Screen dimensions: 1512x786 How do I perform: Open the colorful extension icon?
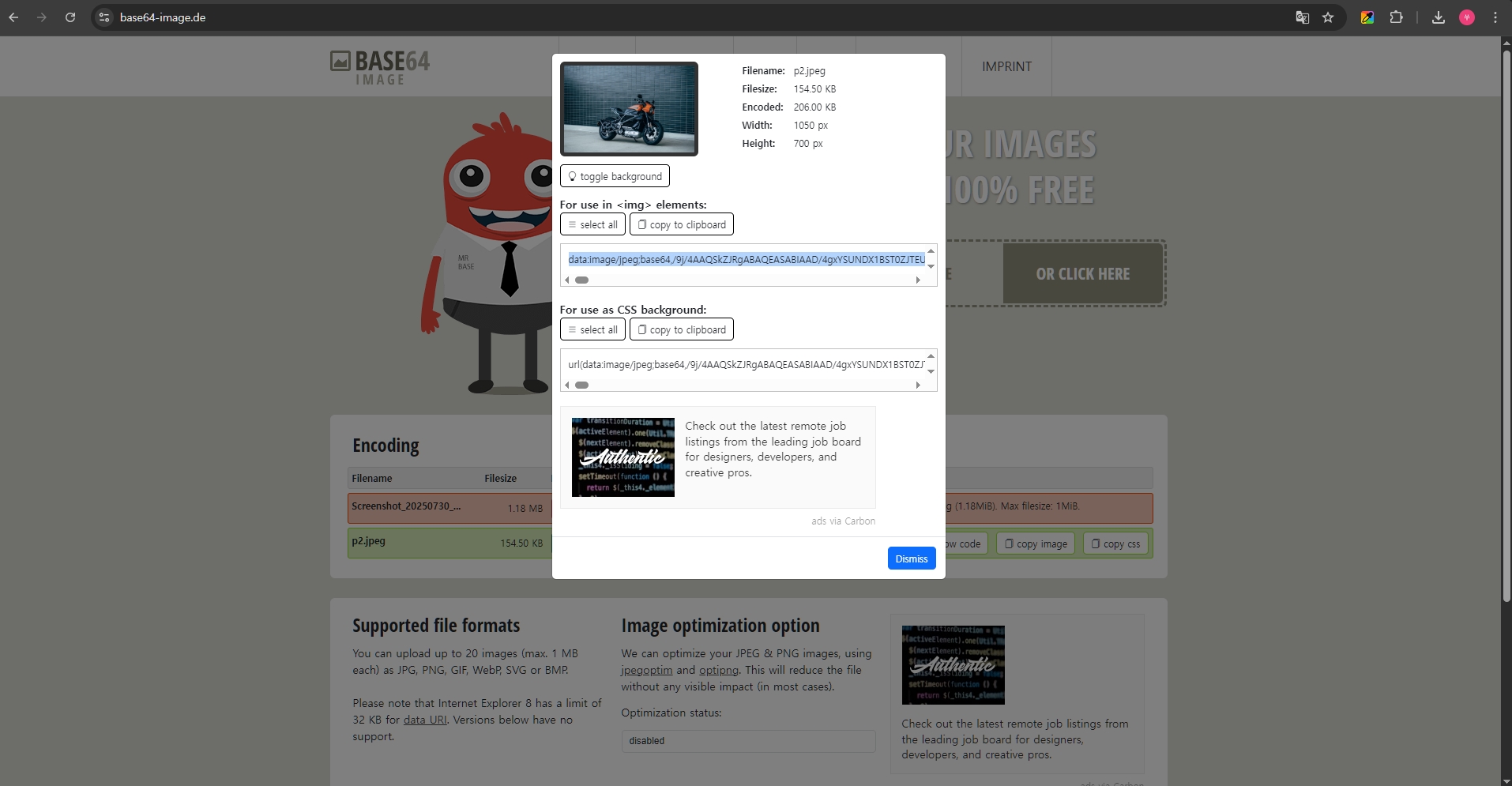(x=1367, y=17)
